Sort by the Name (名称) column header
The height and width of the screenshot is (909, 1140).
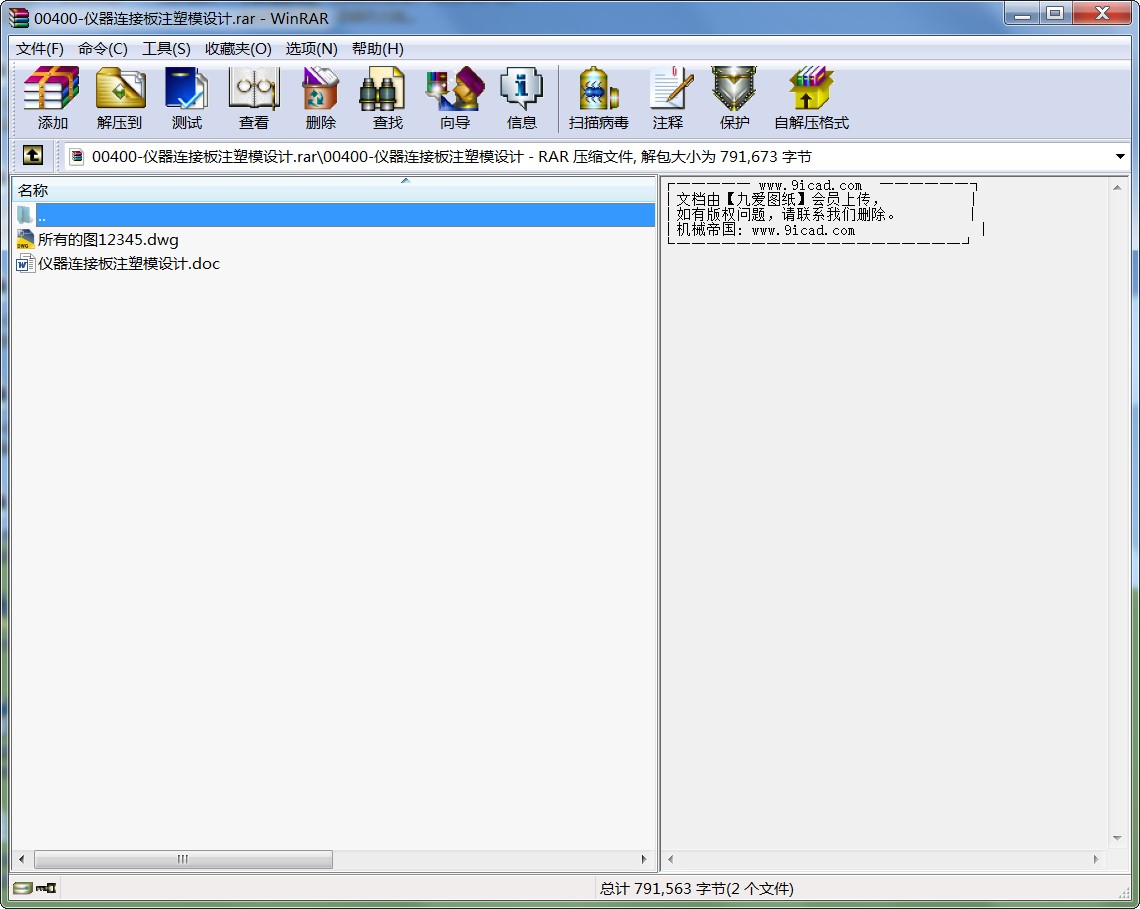click(x=200, y=190)
